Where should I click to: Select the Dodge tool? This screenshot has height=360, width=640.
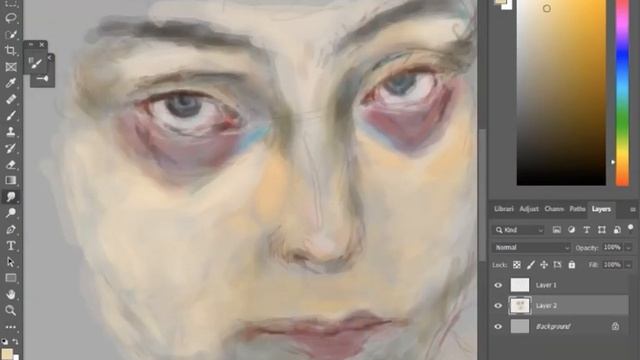(11, 213)
